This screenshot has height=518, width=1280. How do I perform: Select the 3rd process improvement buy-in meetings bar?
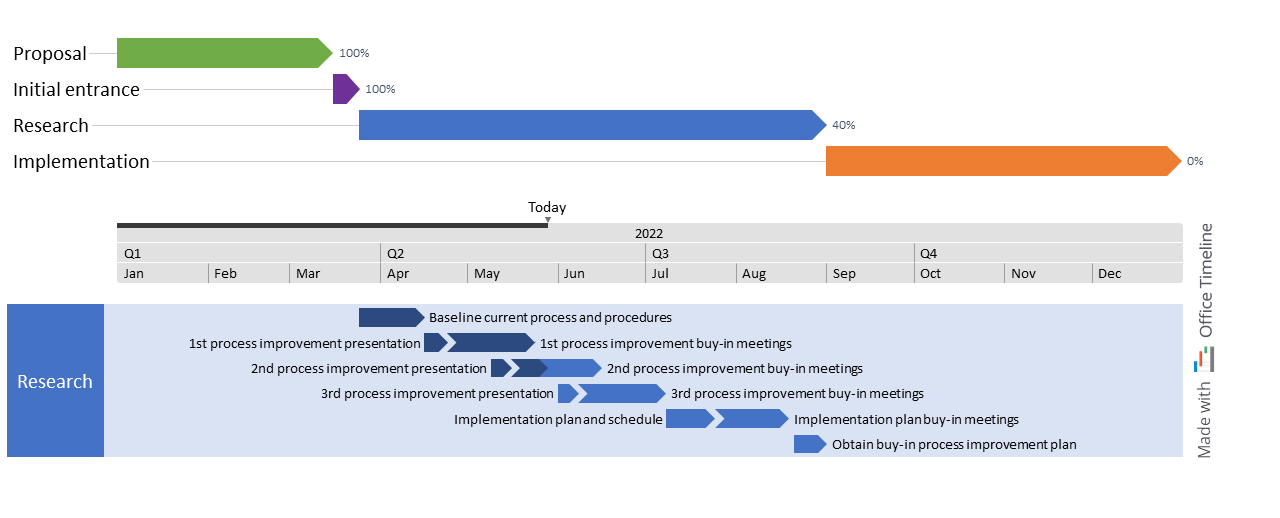point(621,393)
